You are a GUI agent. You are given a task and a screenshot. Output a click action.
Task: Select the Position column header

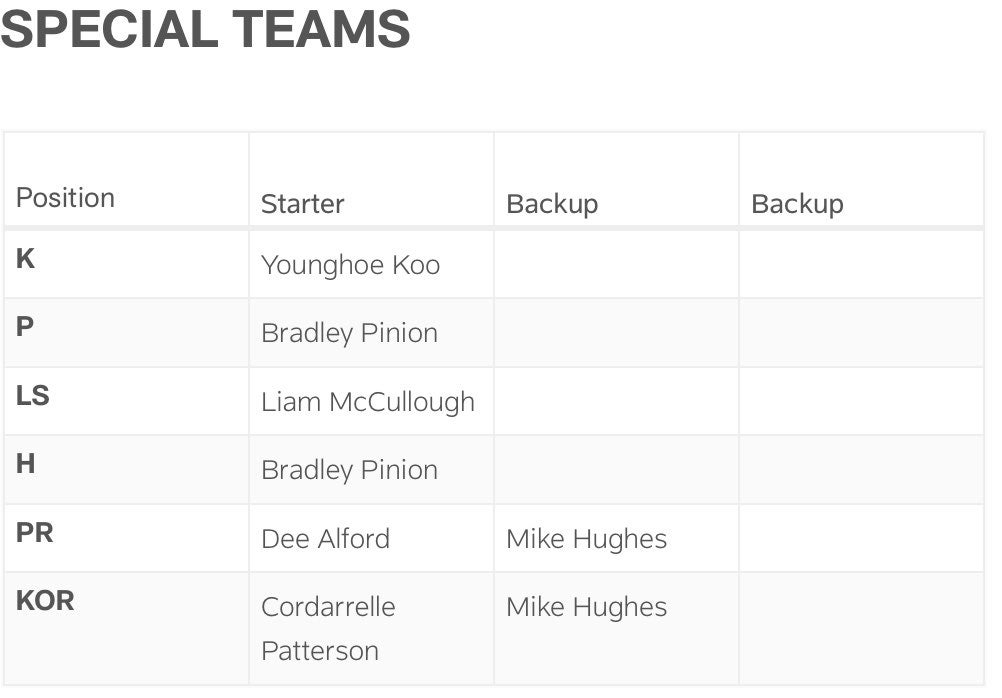click(x=65, y=198)
